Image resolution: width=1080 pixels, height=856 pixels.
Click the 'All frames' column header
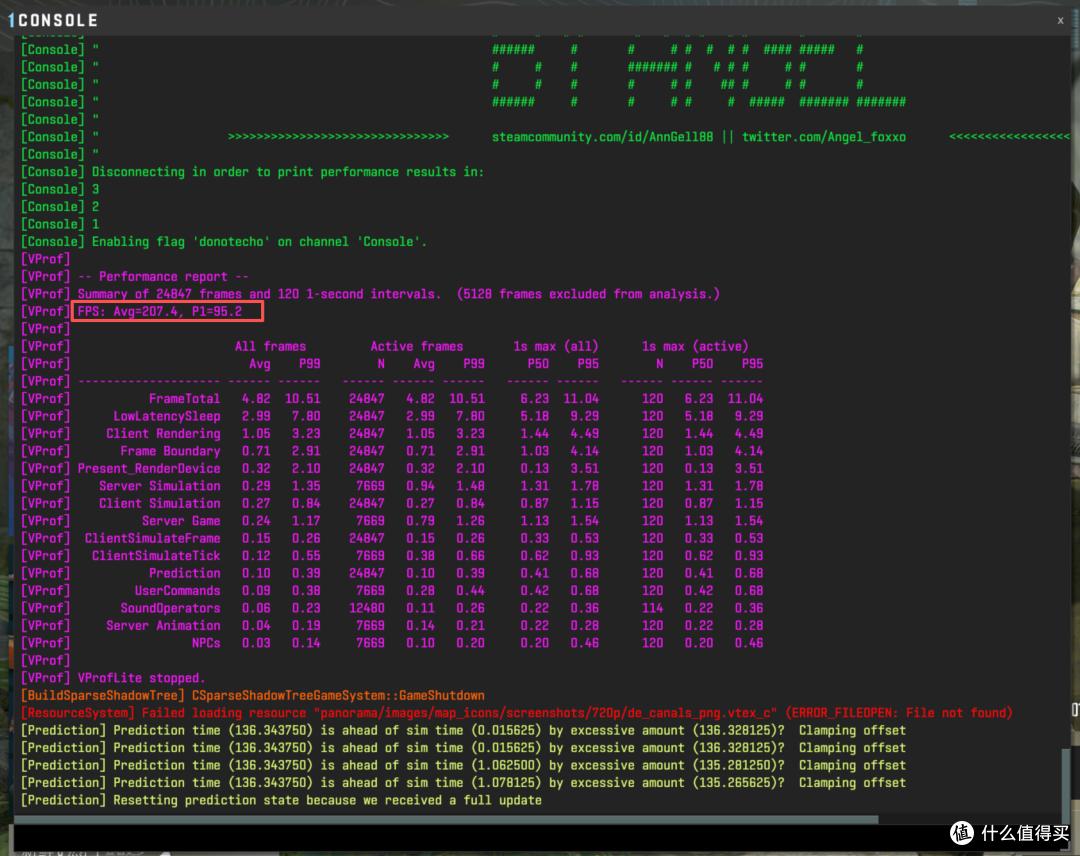[x=270, y=346]
